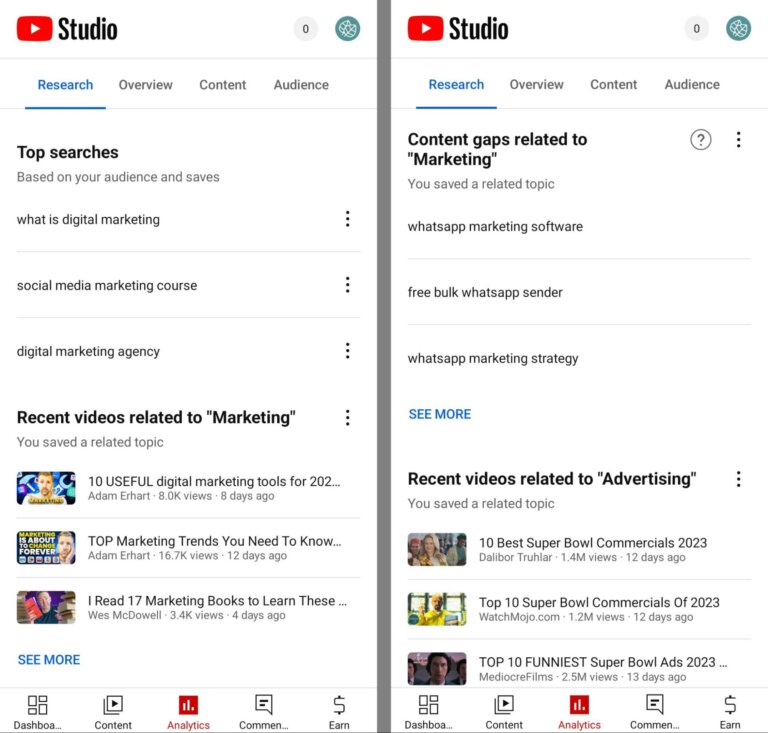Open "10 USEFUL digital marketing tools" video thumbnail

tap(46, 488)
